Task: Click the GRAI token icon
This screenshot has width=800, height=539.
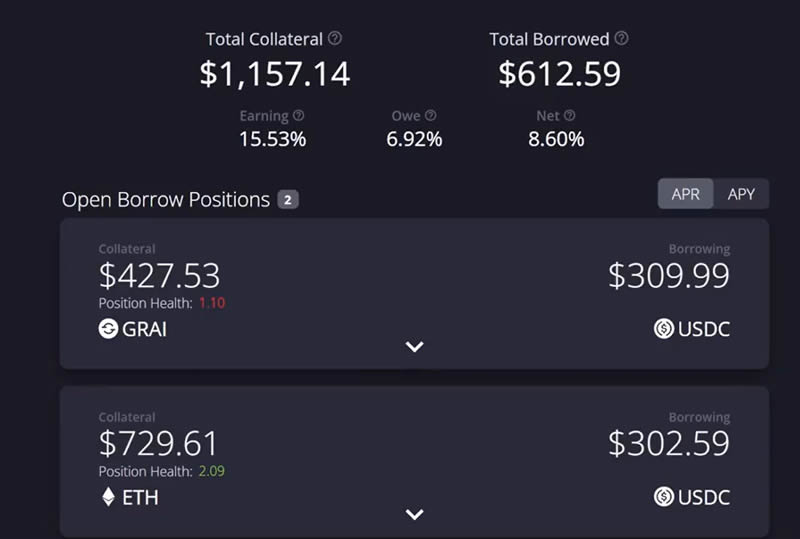Action: 108,329
